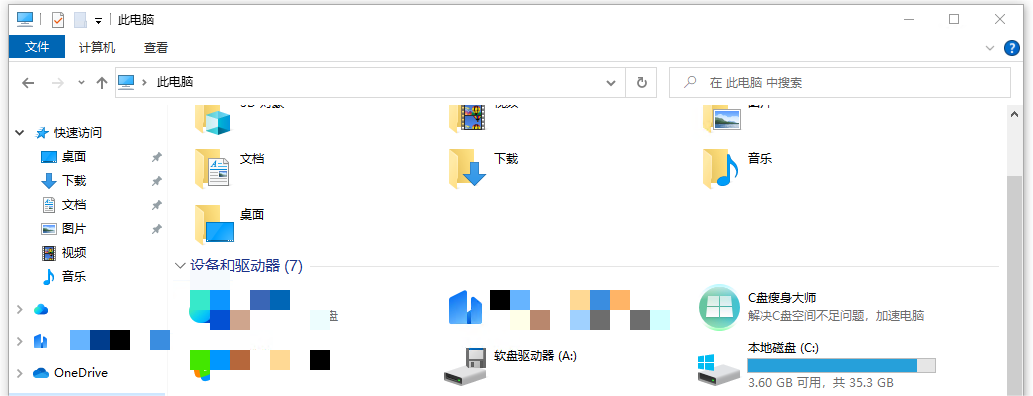Click the computer icon in address bar
1033x396 pixels.
pyautogui.click(x=126, y=82)
